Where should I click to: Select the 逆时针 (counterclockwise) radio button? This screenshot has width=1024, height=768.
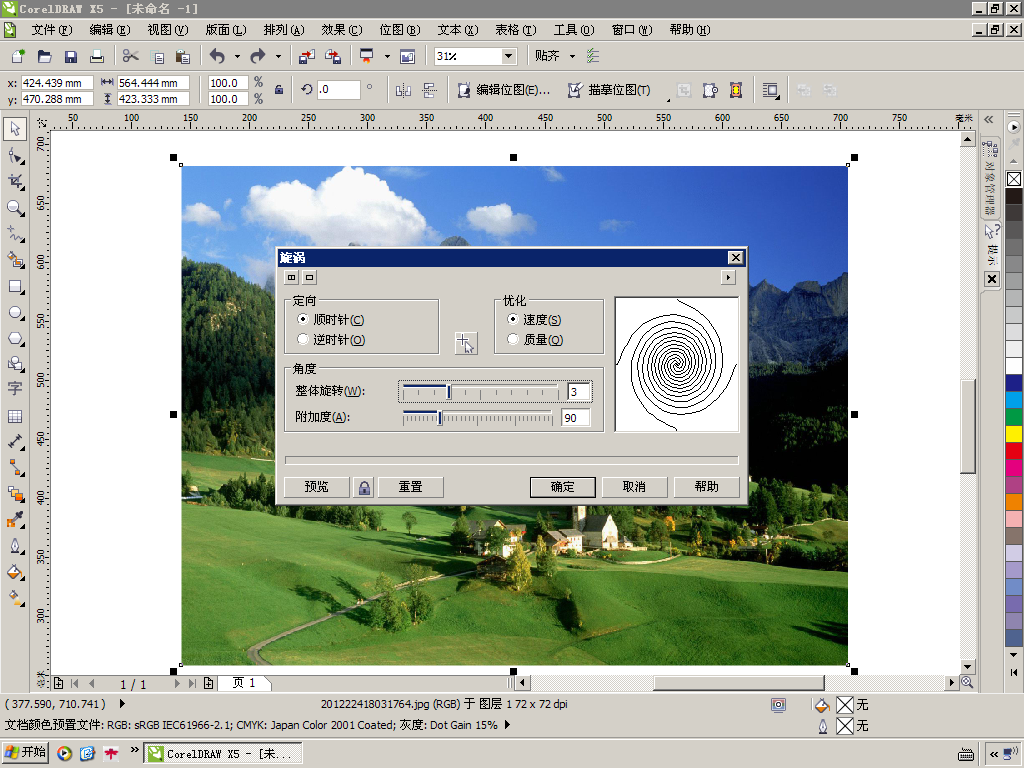(x=330, y=340)
